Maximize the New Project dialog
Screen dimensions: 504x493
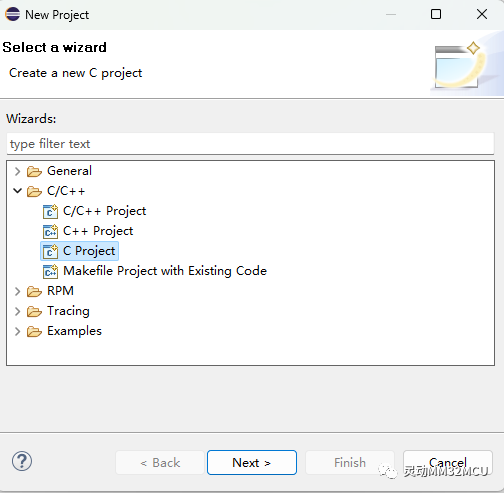pyautogui.click(x=436, y=14)
